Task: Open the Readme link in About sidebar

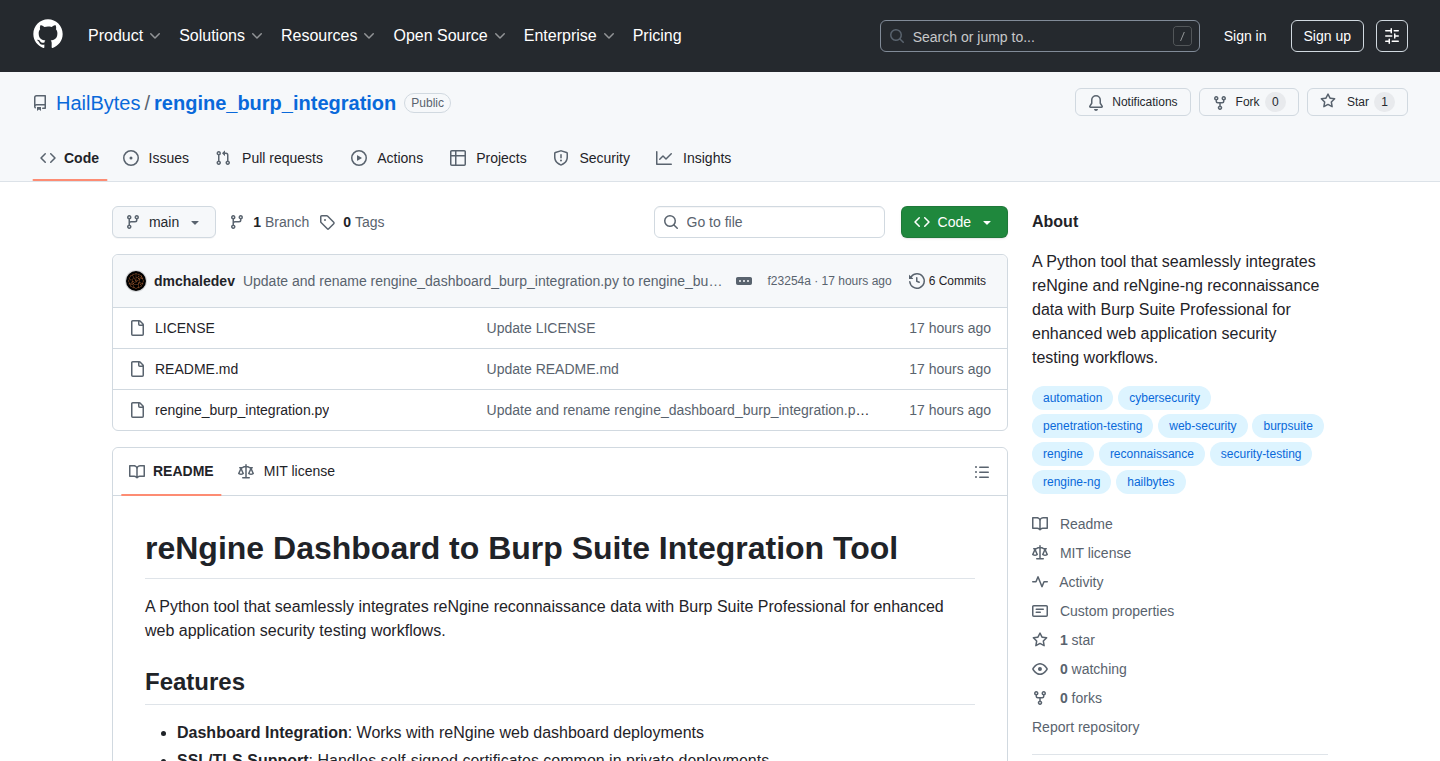Action: click(x=1073, y=524)
